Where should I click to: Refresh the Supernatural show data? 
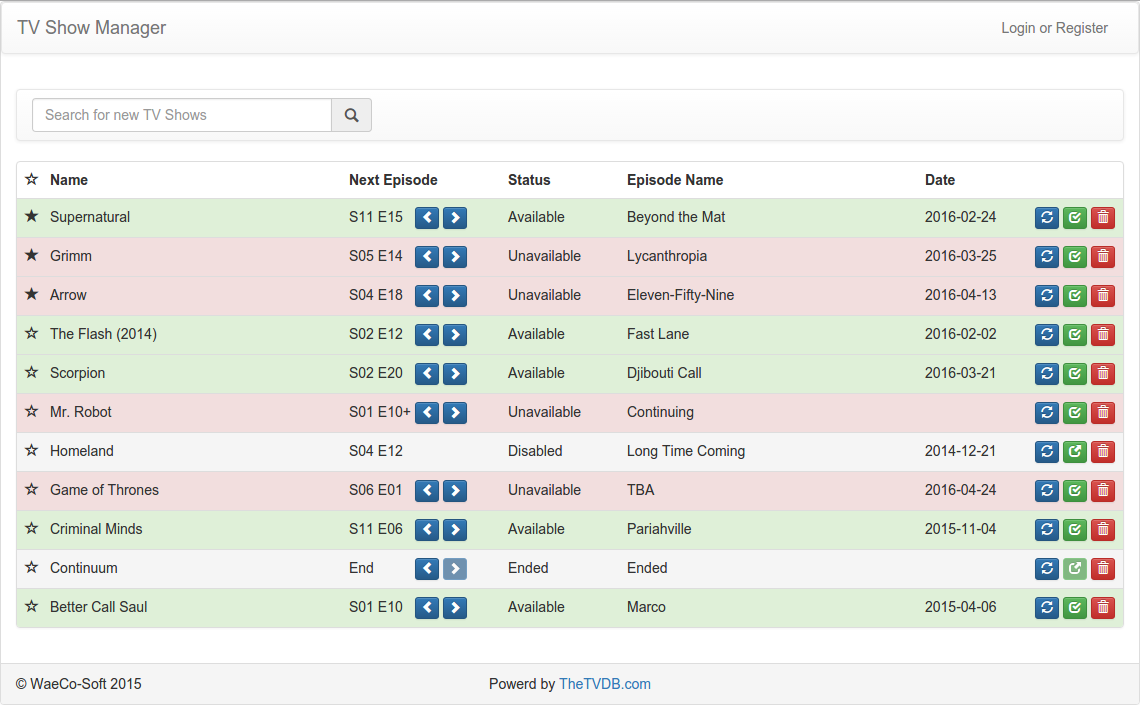coord(1047,217)
